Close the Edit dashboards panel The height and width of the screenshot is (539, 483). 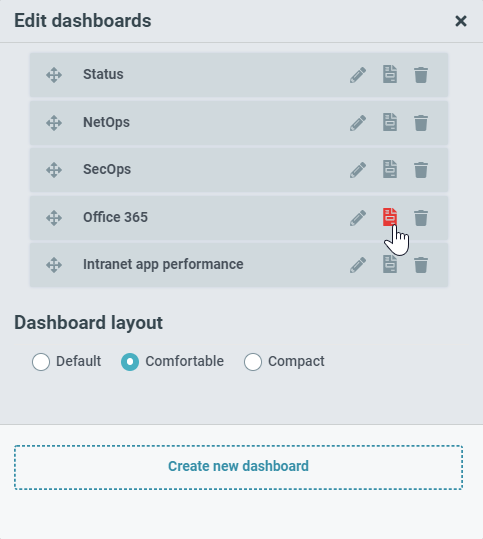coord(461,21)
